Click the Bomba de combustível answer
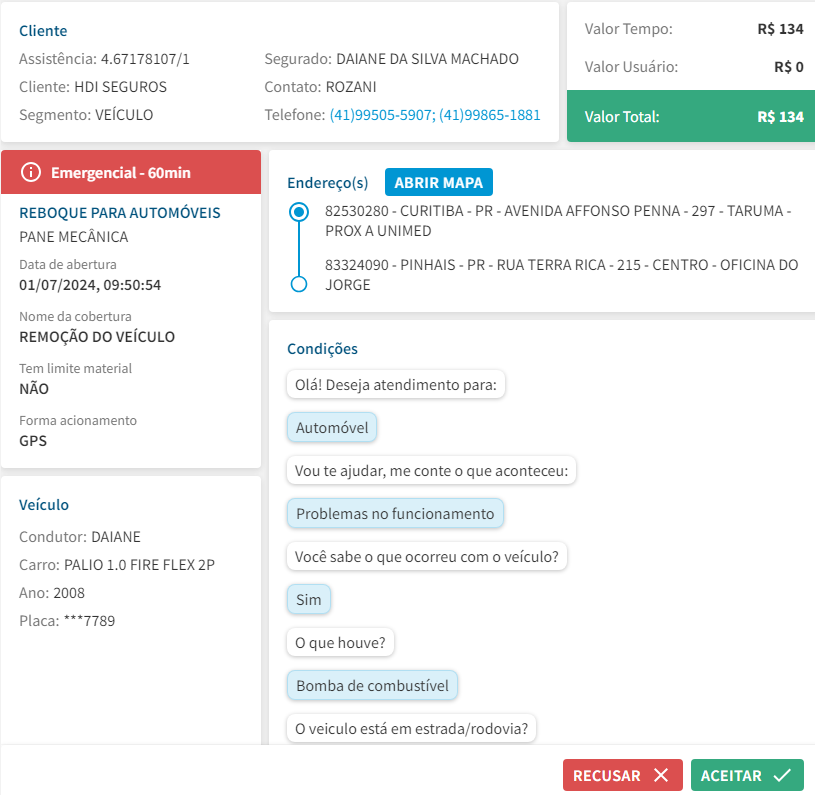Image resolution: width=815 pixels, height=795 pixels. click(x=372, y=686)
